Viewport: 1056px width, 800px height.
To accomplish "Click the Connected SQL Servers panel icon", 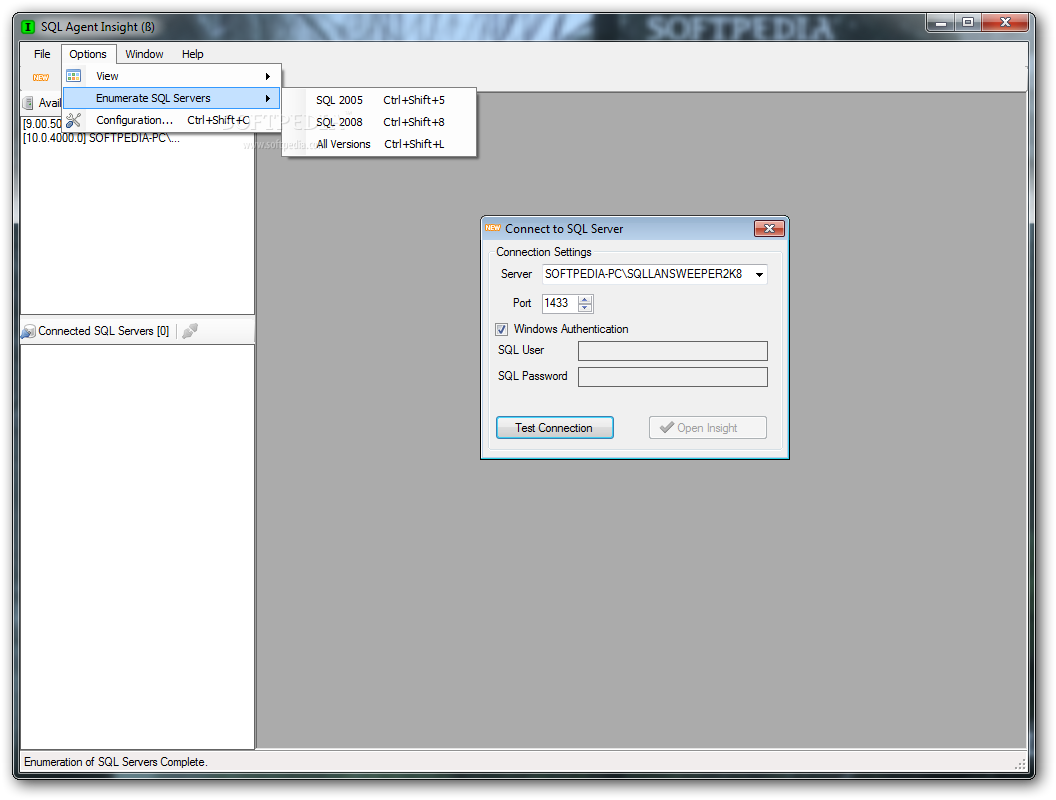I will (x=28, y=331).
